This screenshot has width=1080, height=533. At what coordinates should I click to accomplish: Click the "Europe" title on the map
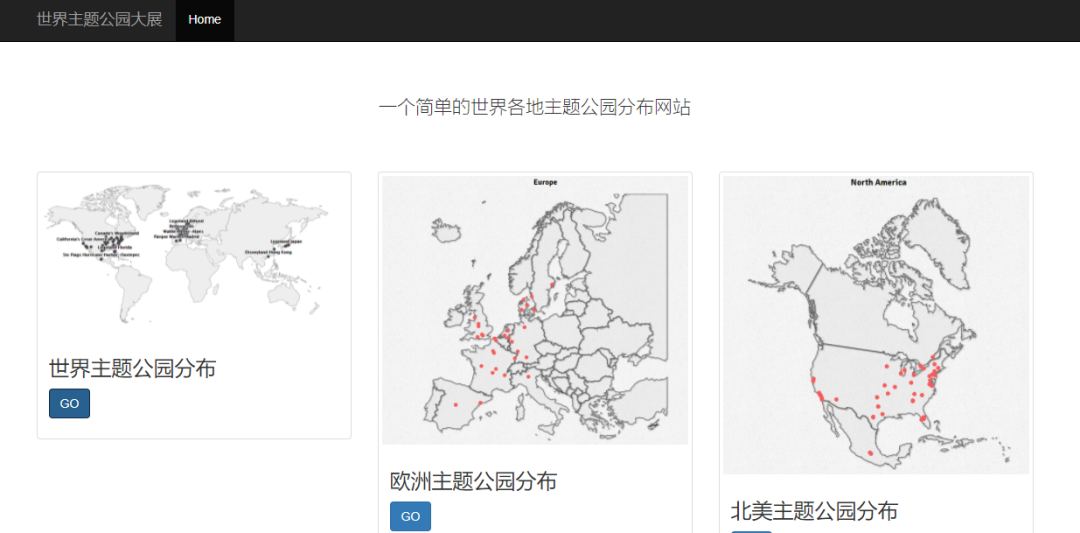click(545, 182)
